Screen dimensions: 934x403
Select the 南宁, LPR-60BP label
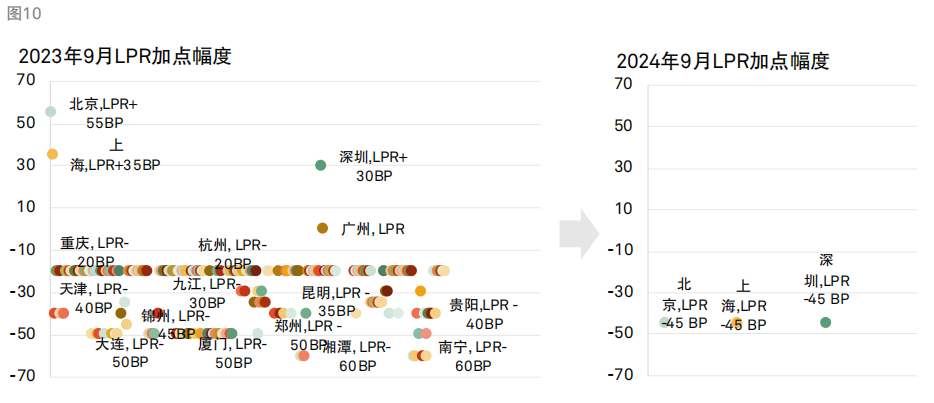click(472, 357)
